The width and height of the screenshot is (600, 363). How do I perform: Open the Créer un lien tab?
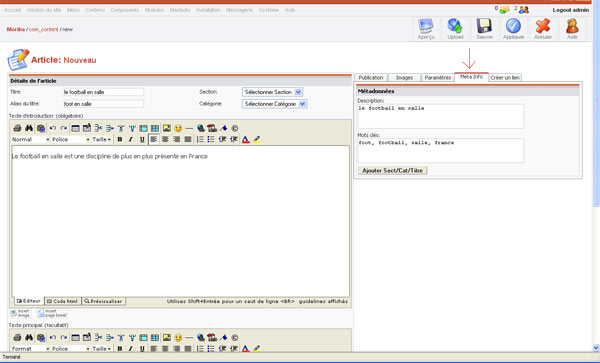pos(505,78)
